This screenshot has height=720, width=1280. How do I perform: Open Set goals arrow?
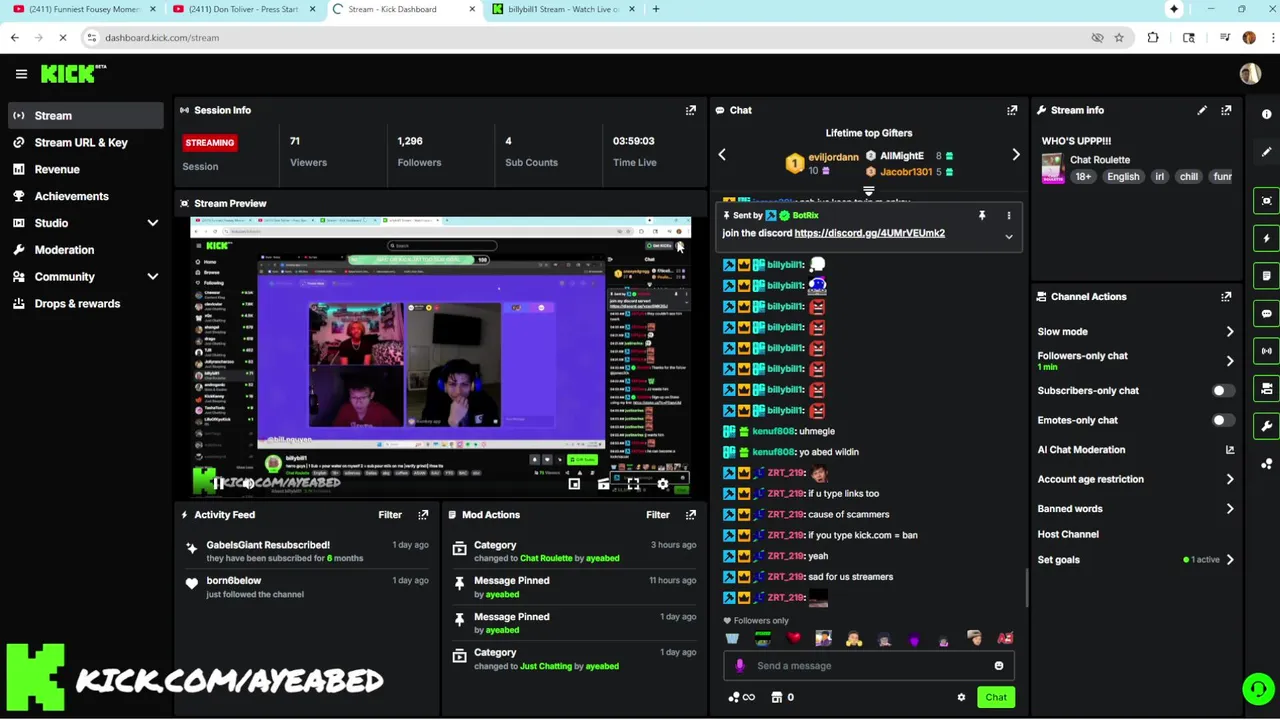1230,560
